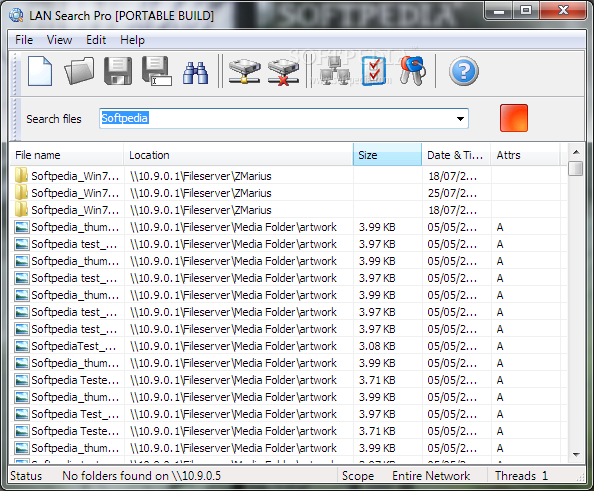Save results with the floppy disk icon
This screenshot has height=491, width=594.
pos(118,71)
